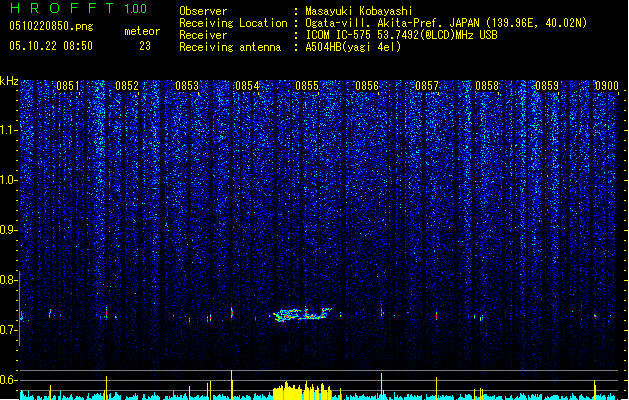Click the 0.7 kHz frequency label
Screen dimensions: 629x400
click(8, 330)
